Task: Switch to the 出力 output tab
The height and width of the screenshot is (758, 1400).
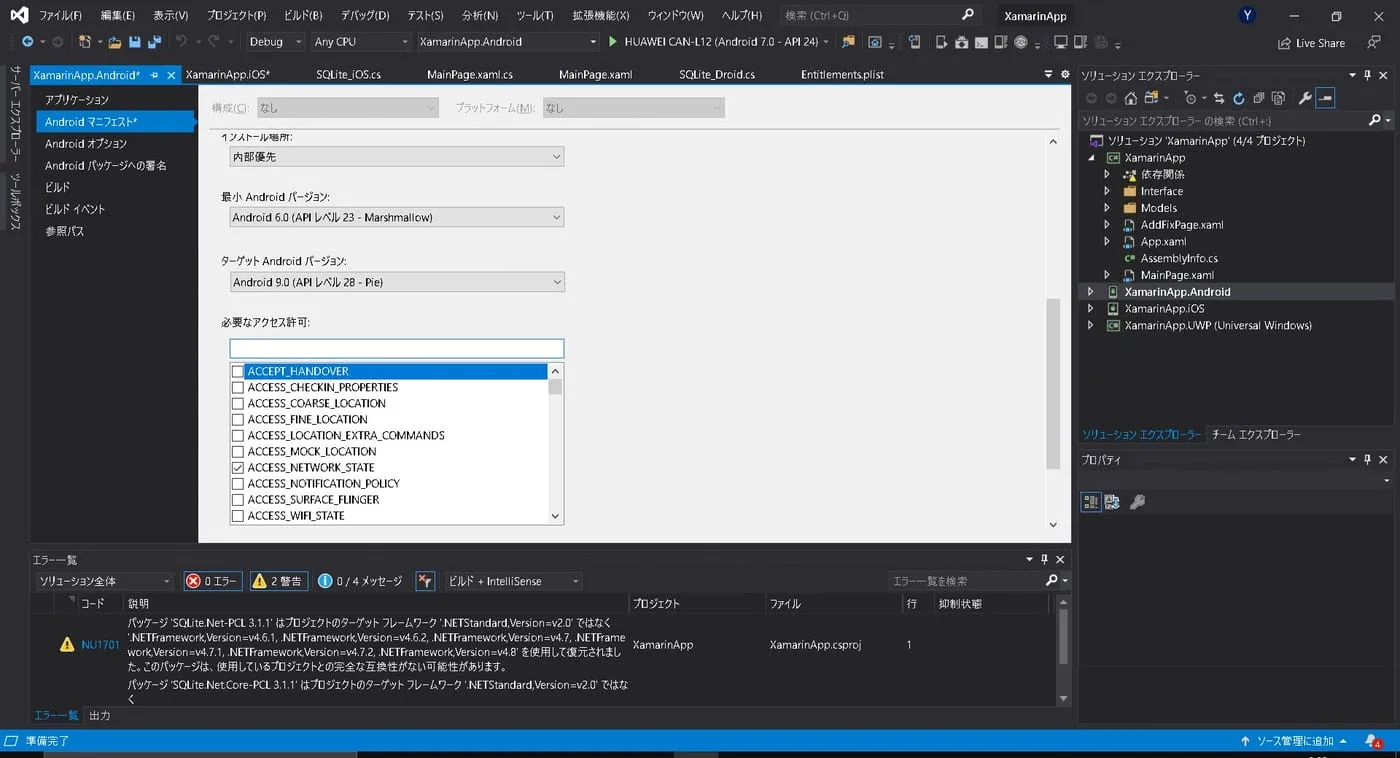Action: [100, 716]
